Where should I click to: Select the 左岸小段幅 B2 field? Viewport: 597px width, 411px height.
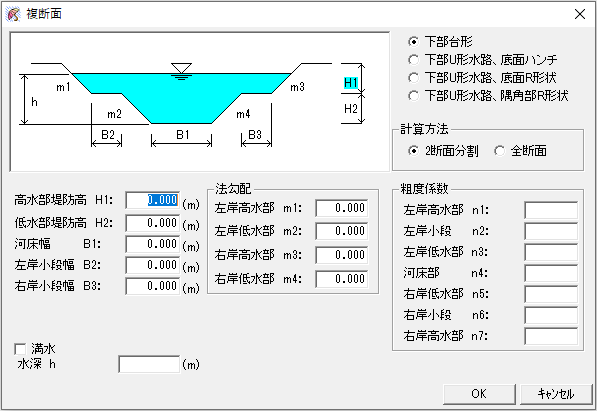pyautogui.click(x=152, y=265)
